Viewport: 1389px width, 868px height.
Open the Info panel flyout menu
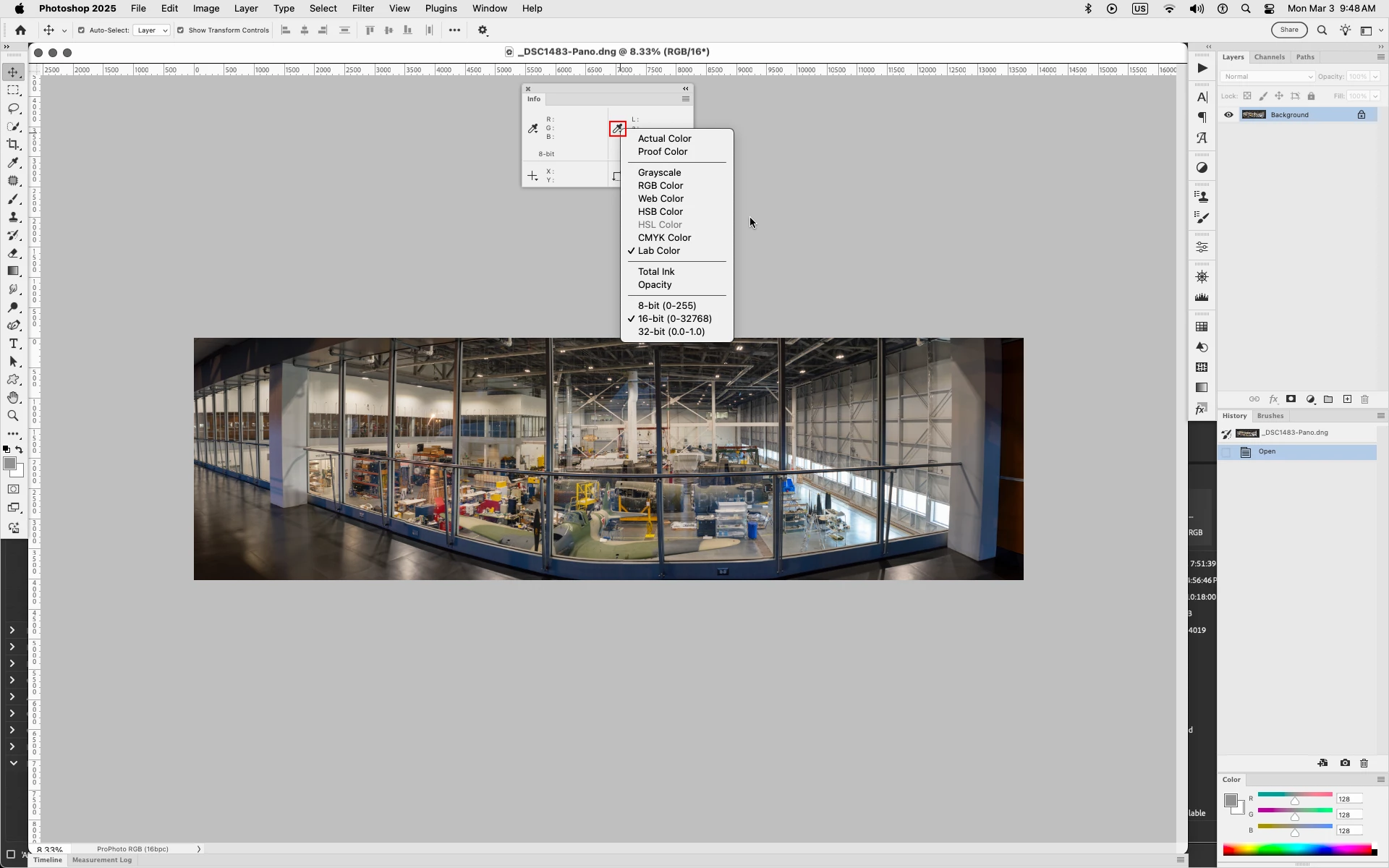(x=685, y=99)
